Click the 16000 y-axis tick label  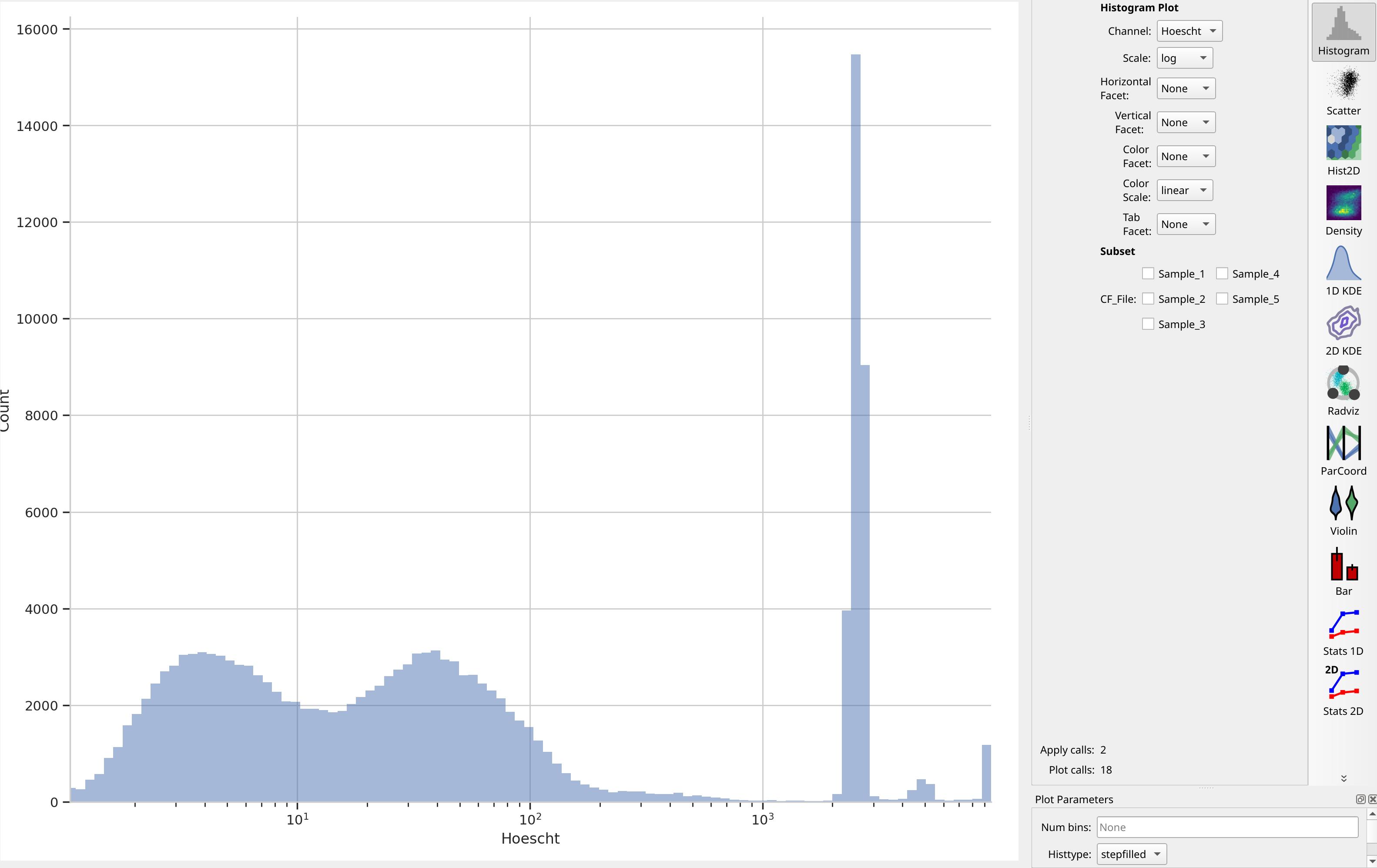(x=37, y=30)
